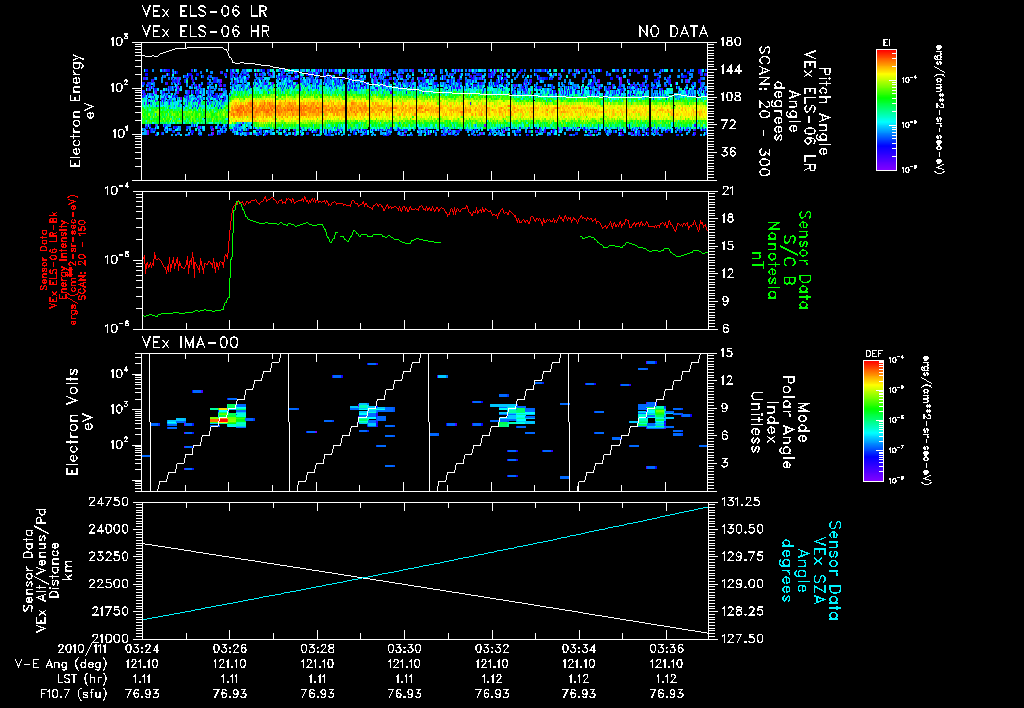Click the green magnetic field peak near 03:26

click(238, 202)
